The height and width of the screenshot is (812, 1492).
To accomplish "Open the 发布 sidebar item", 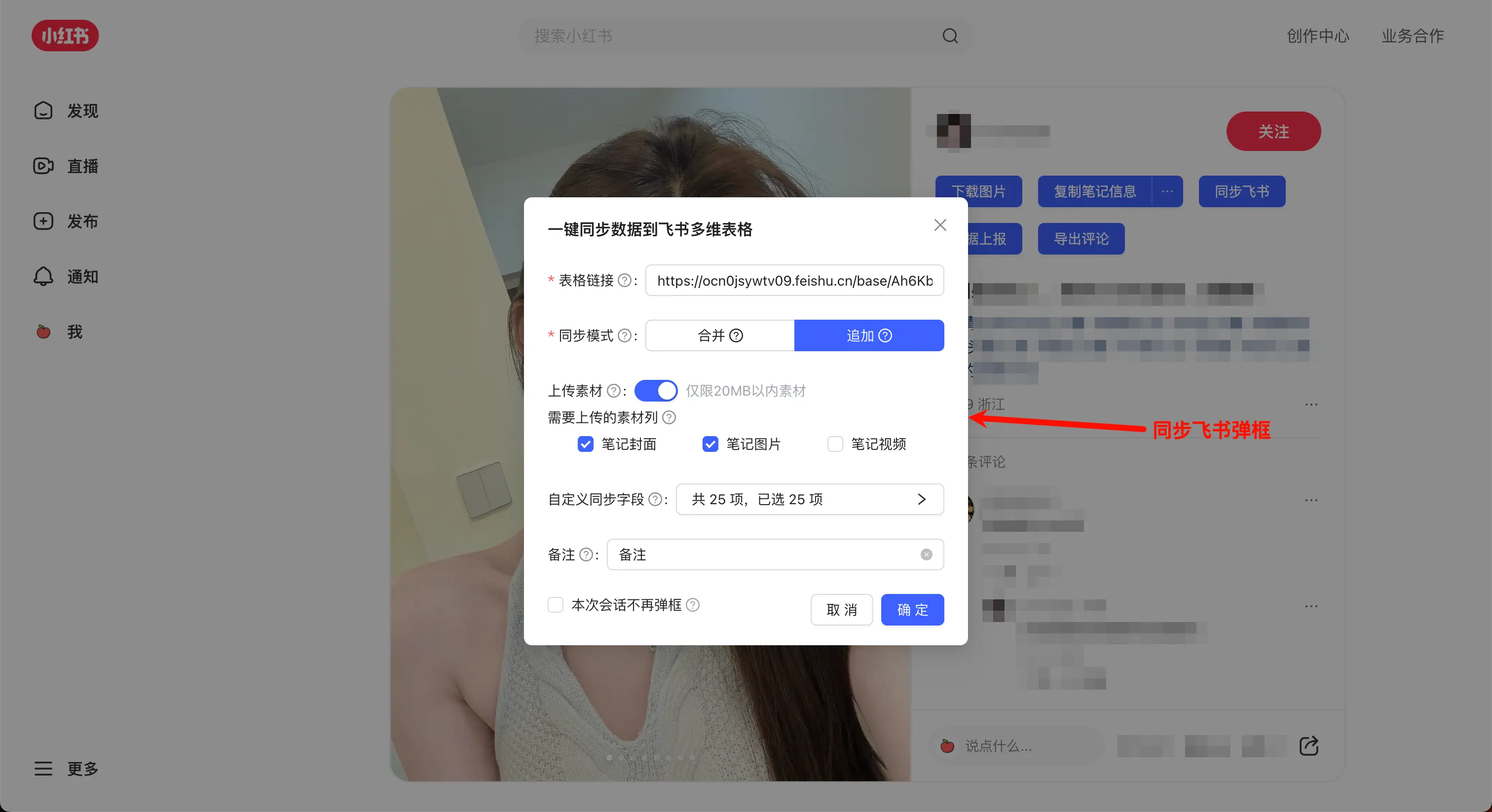I will (x=66, y=221).
